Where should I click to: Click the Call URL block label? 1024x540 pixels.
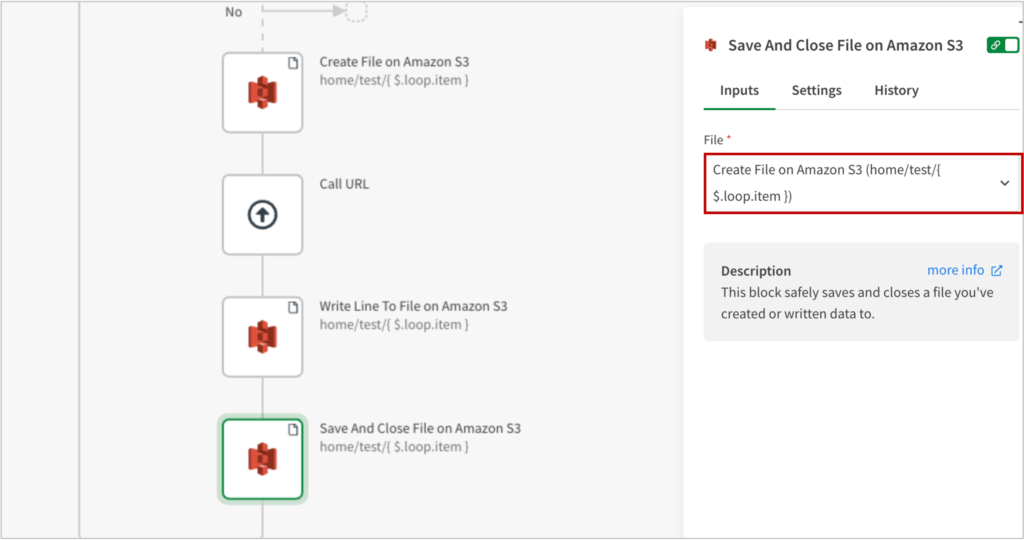pyautogui.click(x=344, y=184)
